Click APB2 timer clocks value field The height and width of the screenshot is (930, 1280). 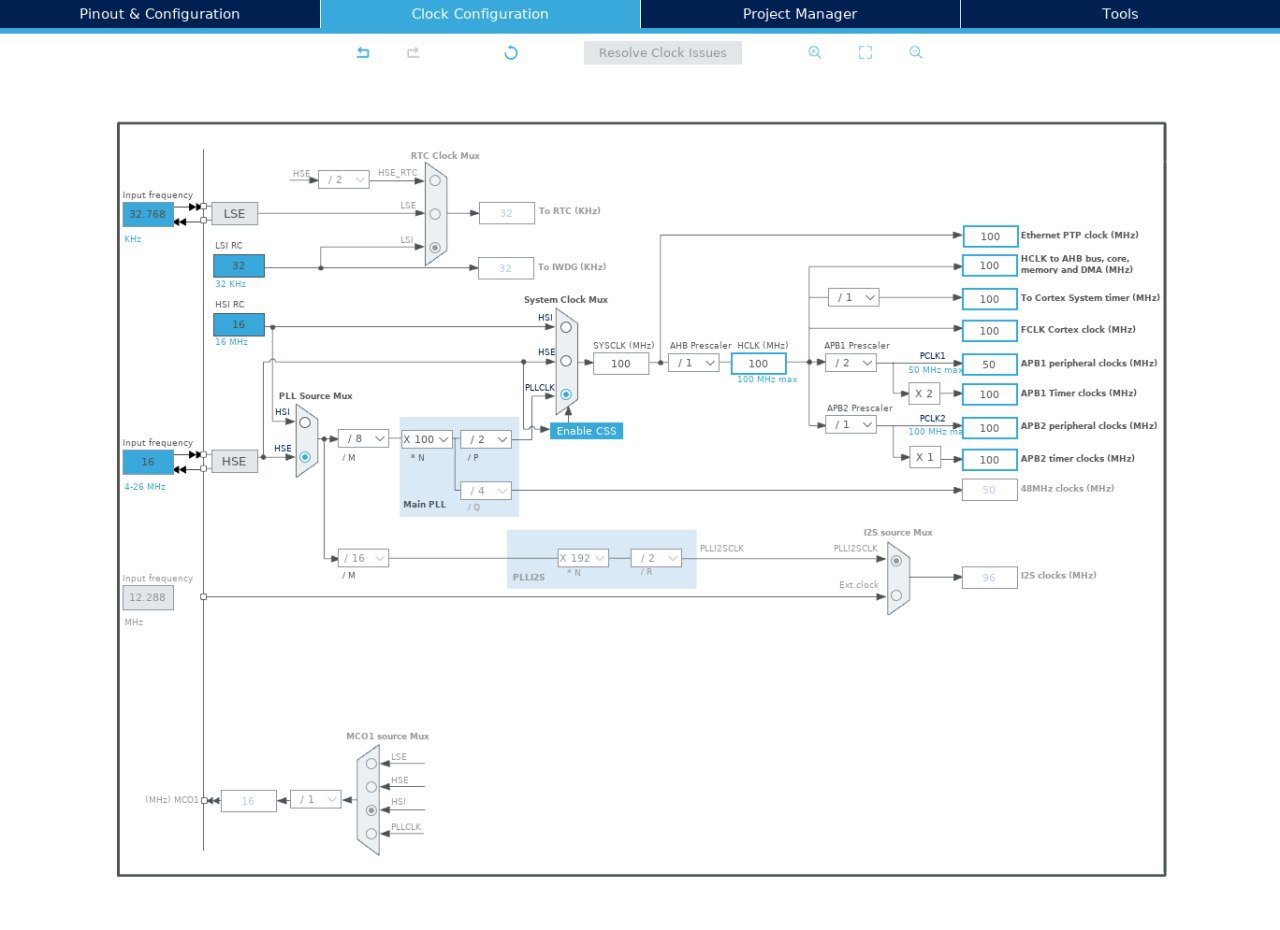[990, 460]
